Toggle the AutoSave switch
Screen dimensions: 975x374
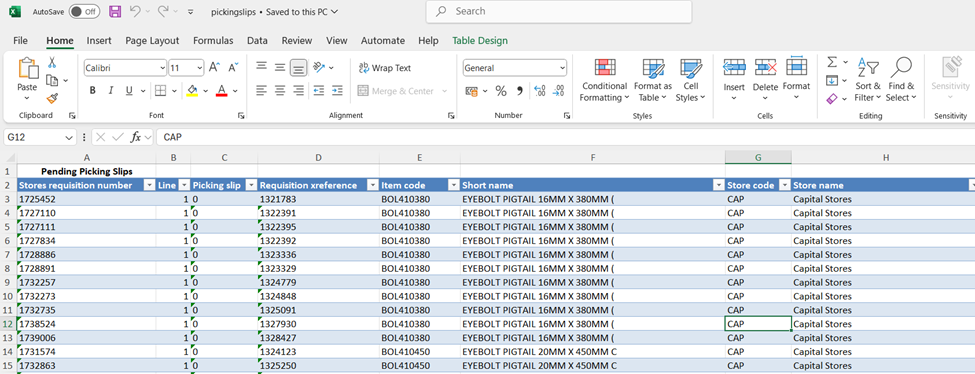(84, 11)
